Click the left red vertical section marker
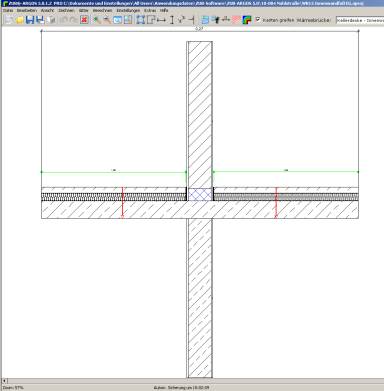The width and height of the screenshot is (384, 391). [x=122, y=202]
